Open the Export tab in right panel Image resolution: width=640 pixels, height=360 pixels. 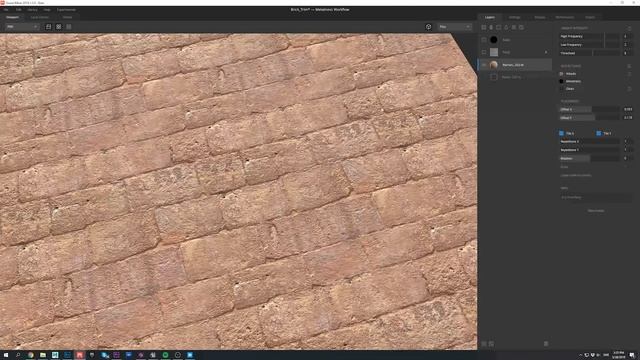590,17
